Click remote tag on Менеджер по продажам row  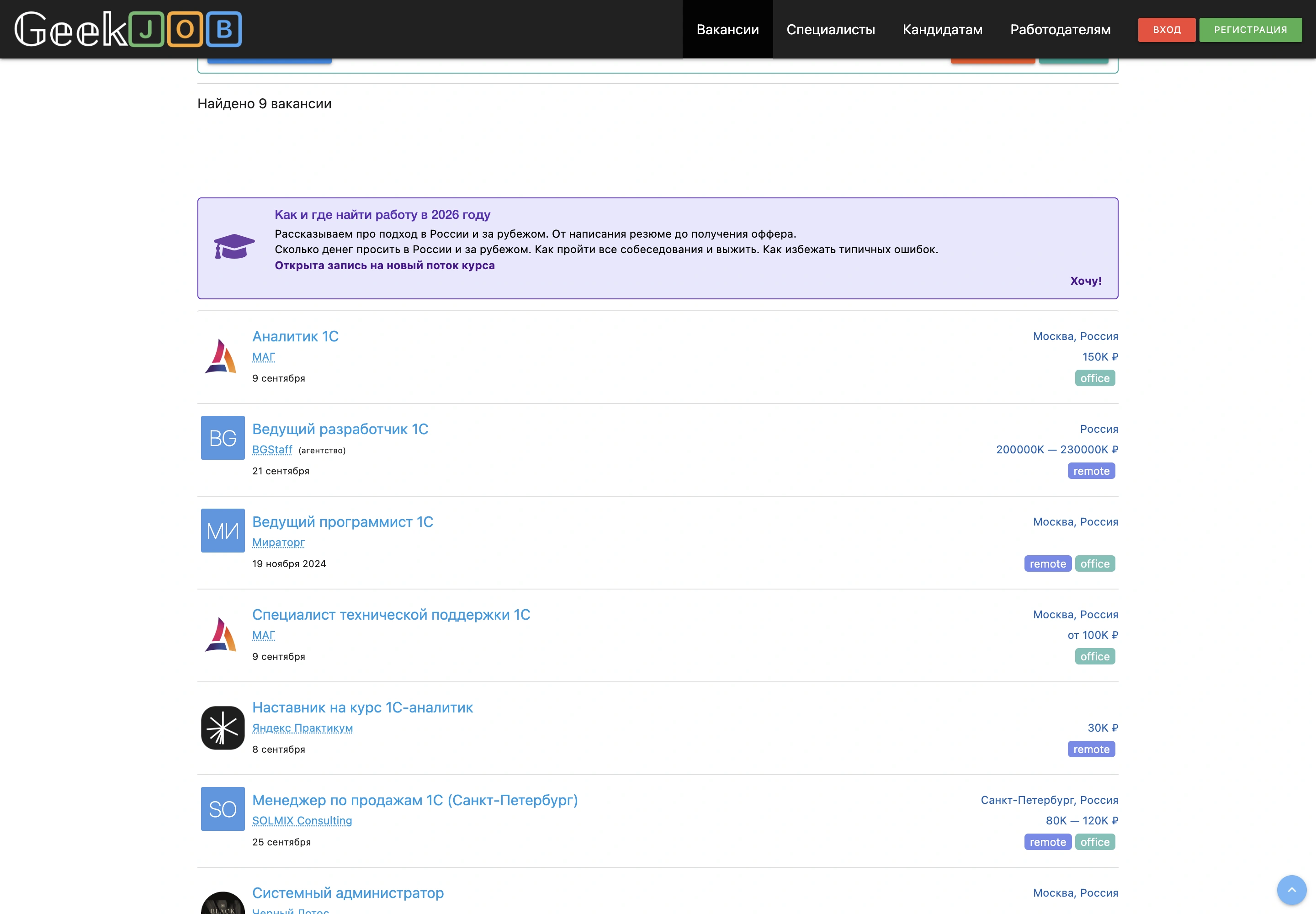(1047, 842)
